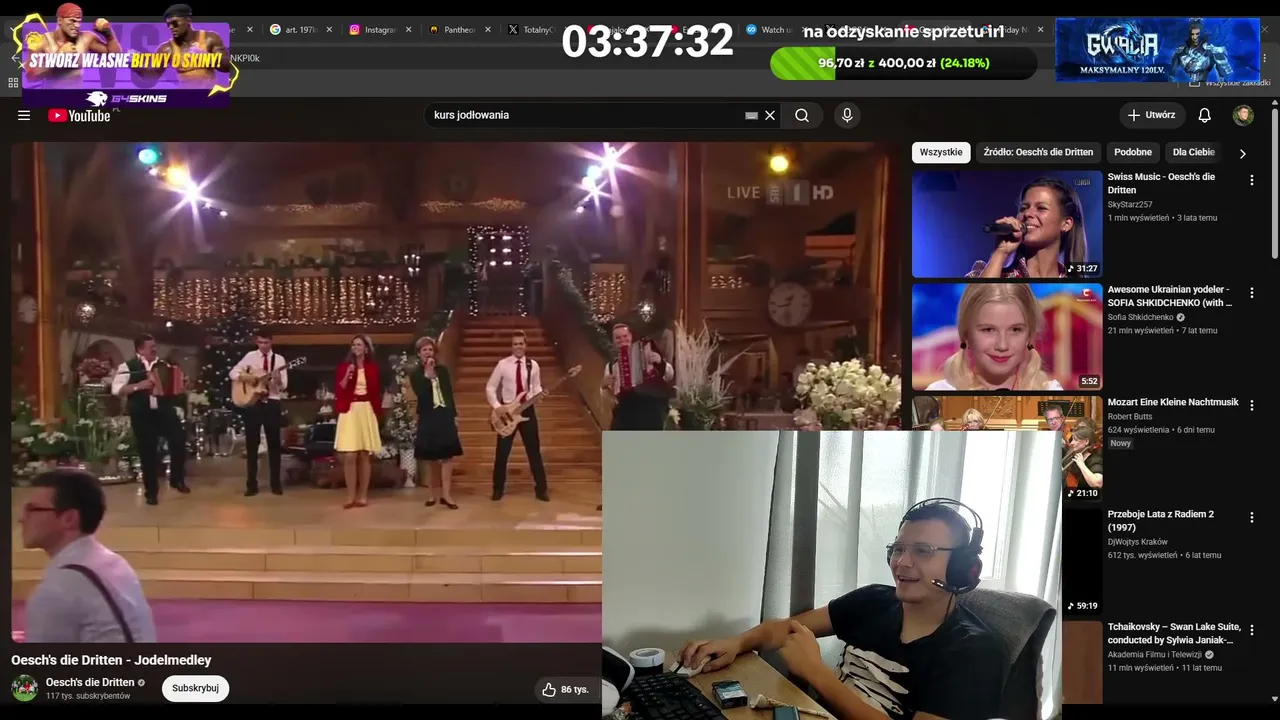The image size is (1280, 720).
Task: Open options for Swiss Music video
Action: [x=1251, y=180]
